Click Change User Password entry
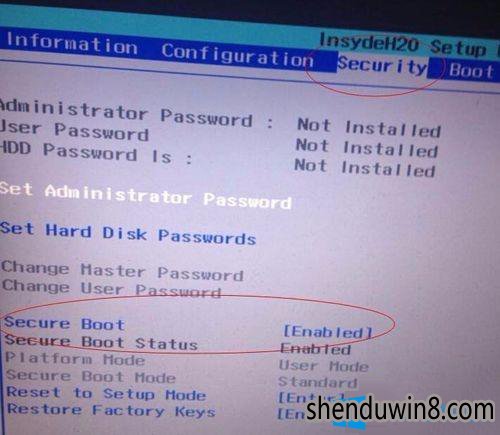The image size is (500, 435). coord(111,288)
